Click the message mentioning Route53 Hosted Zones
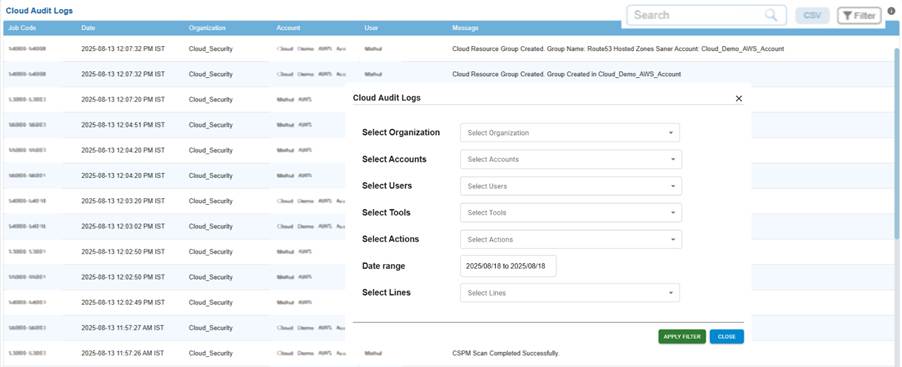 click(x=618, y=49)
